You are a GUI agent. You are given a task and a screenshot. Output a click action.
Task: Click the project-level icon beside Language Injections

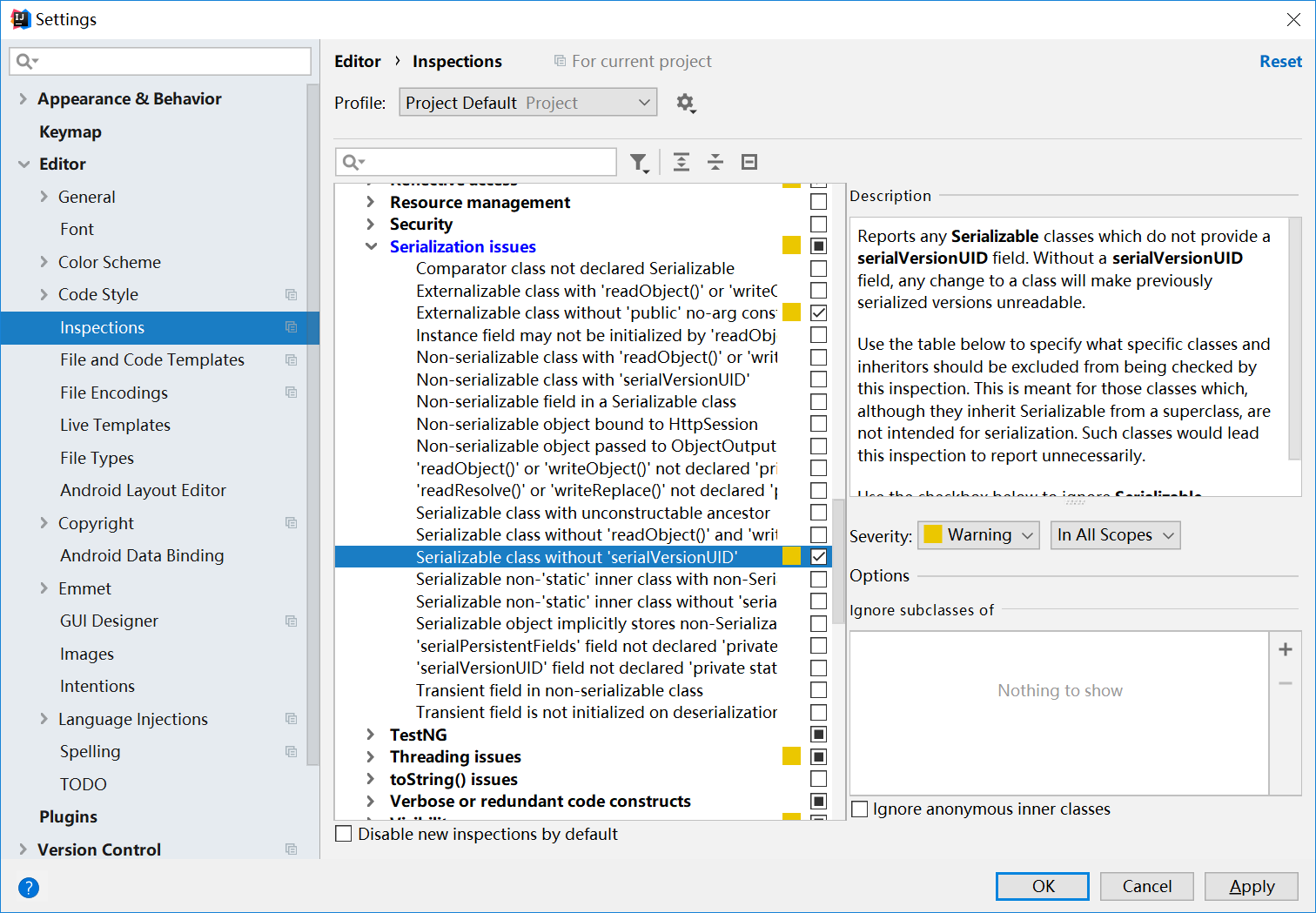(x=292, y=719)
